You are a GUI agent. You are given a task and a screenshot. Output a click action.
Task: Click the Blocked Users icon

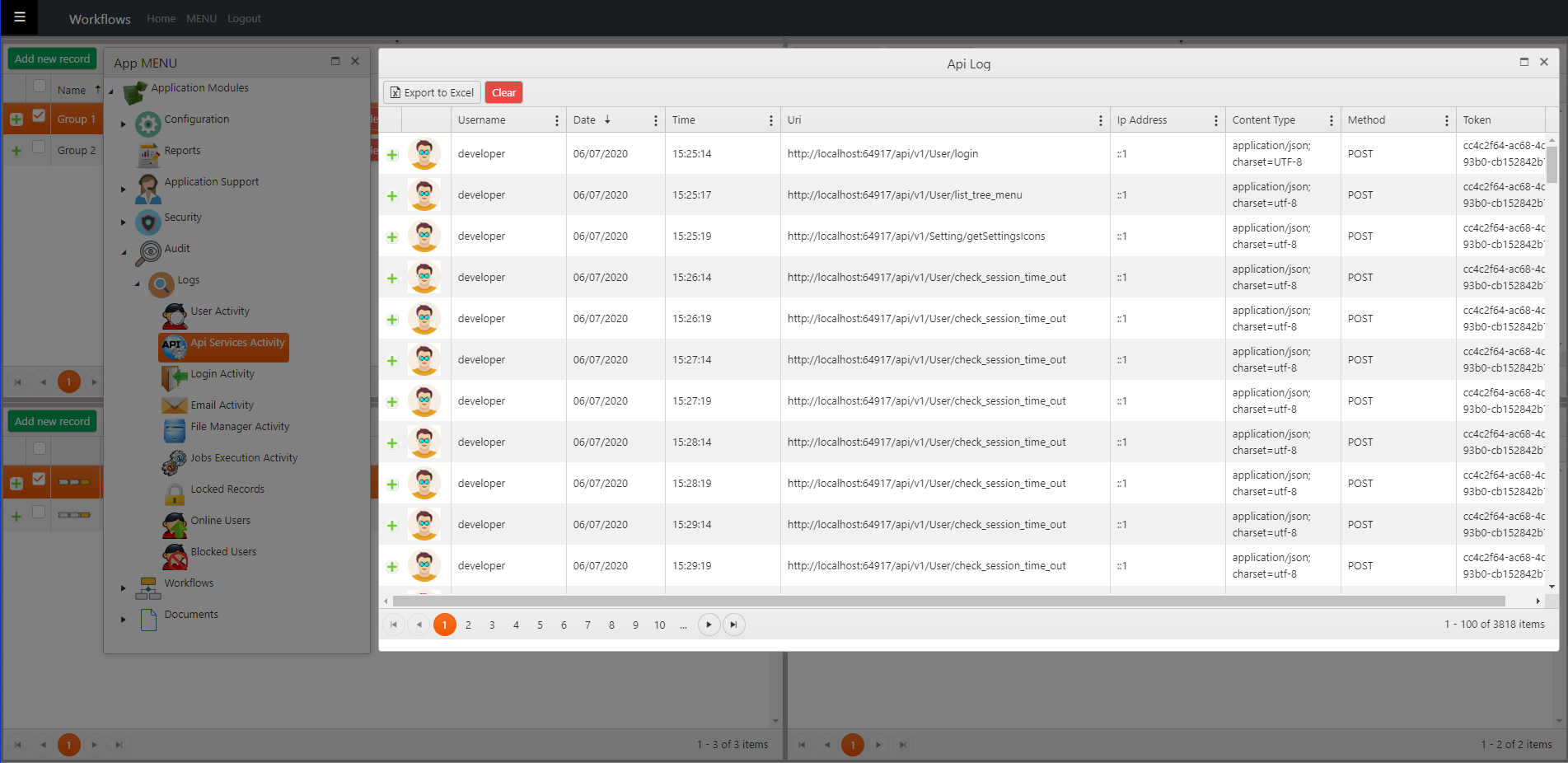[175, 557]
